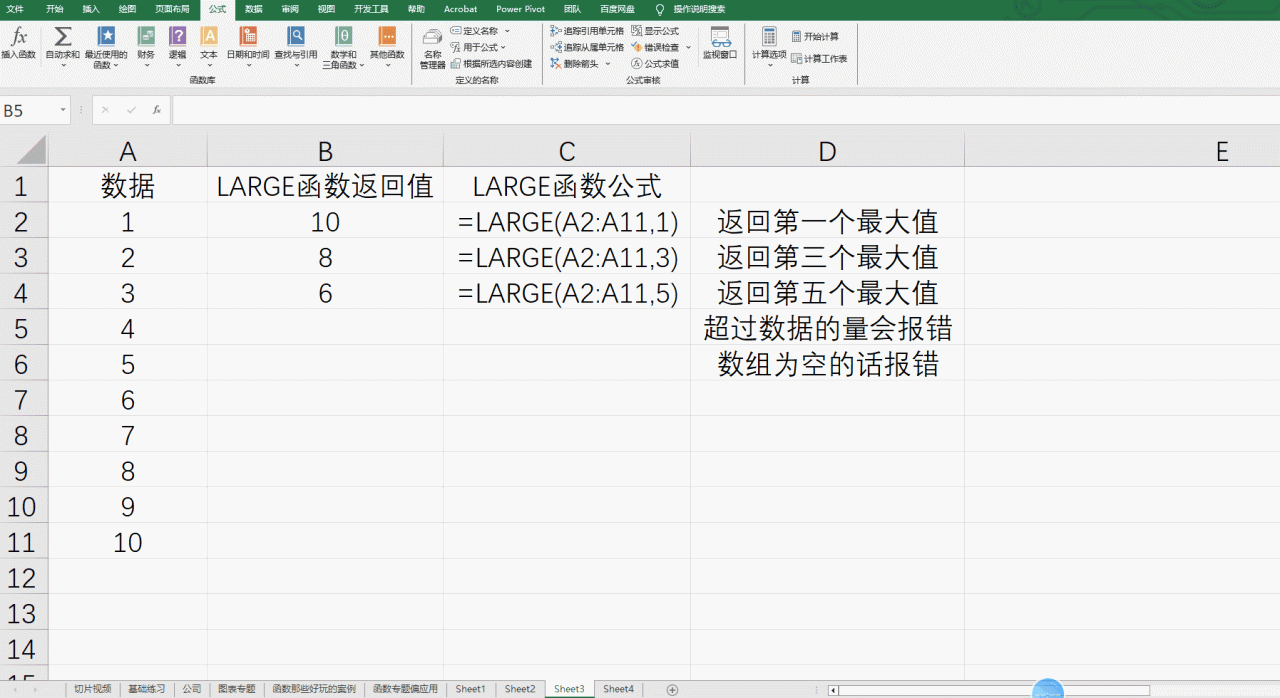The width and height of the screenshot is (1280, 698).
Task: Switch to the Data (数据) ribbon tab
Action: pyautogui.click(x=253, y=9)
